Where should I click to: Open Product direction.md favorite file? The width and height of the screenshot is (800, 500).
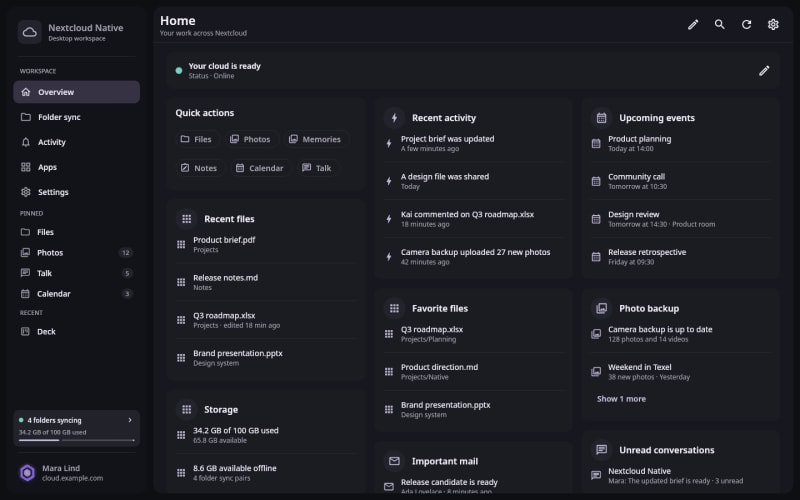[474, 371]
